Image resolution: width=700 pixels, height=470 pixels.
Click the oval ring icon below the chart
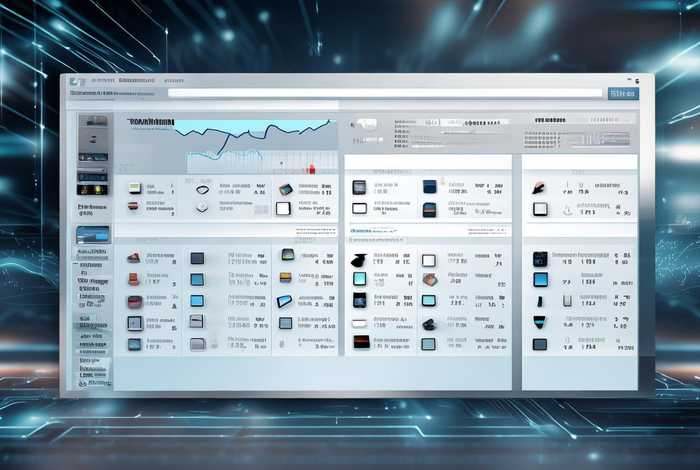click(x=201, y=188)
